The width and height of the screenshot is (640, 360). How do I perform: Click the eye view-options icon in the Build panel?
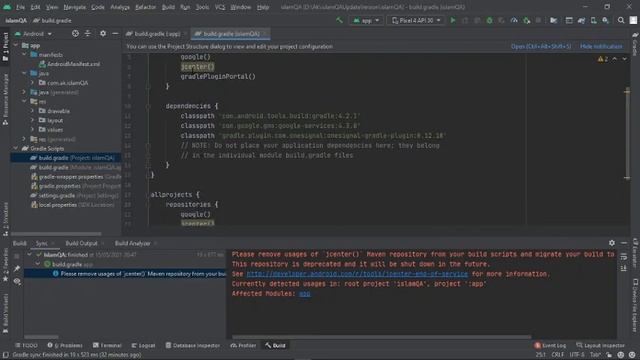point(17,281)
